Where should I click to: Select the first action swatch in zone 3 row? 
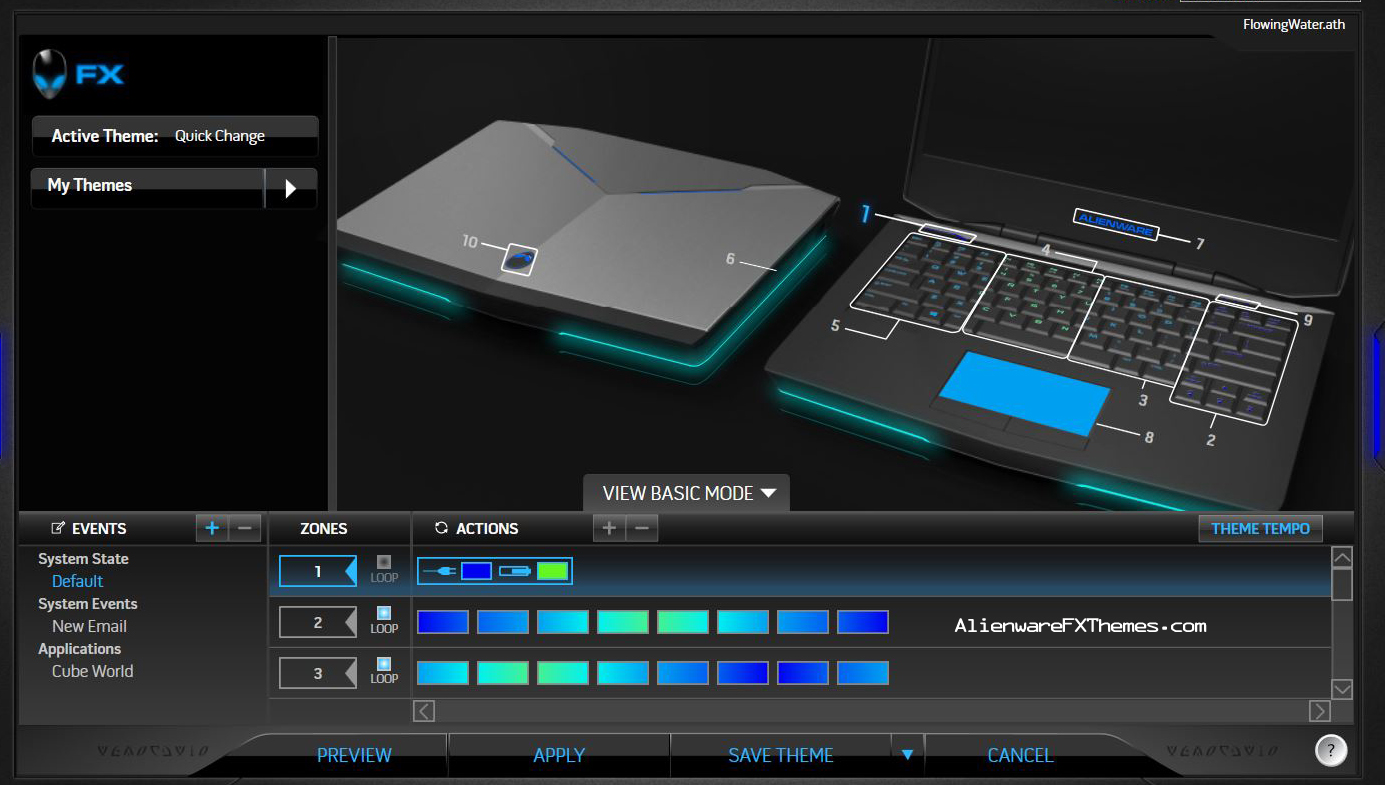[x=443, y=673]
